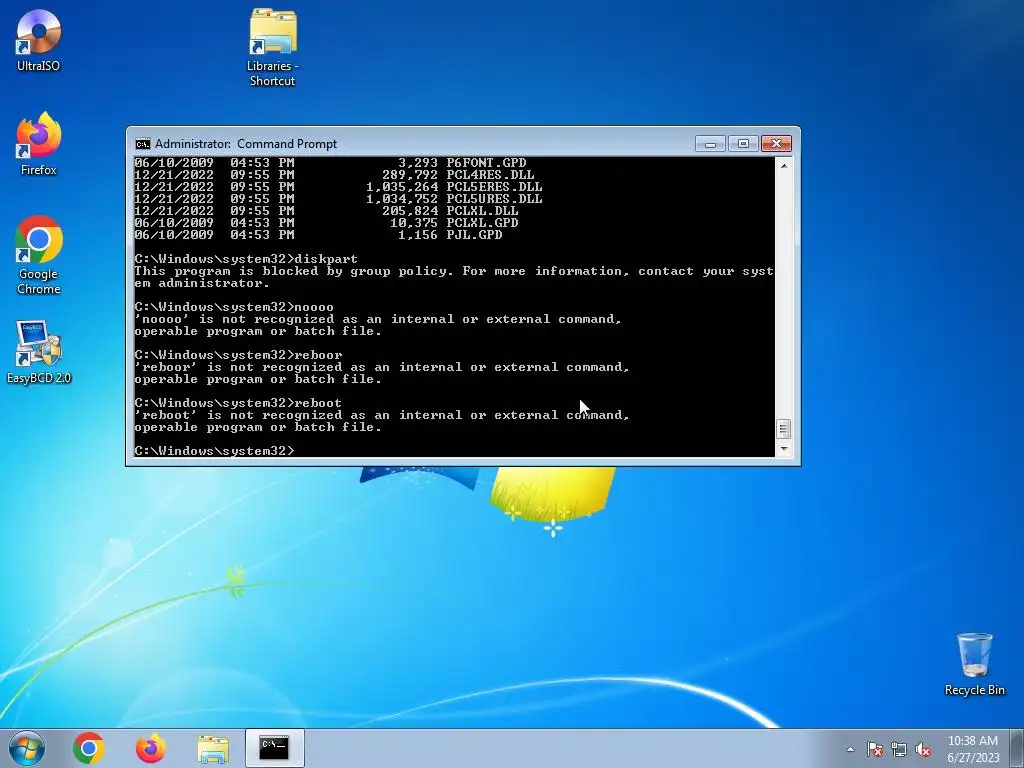The image size is (1024, 768).
Task: Click the PCLXL.DLL file entry
Action: pos(327,211)
